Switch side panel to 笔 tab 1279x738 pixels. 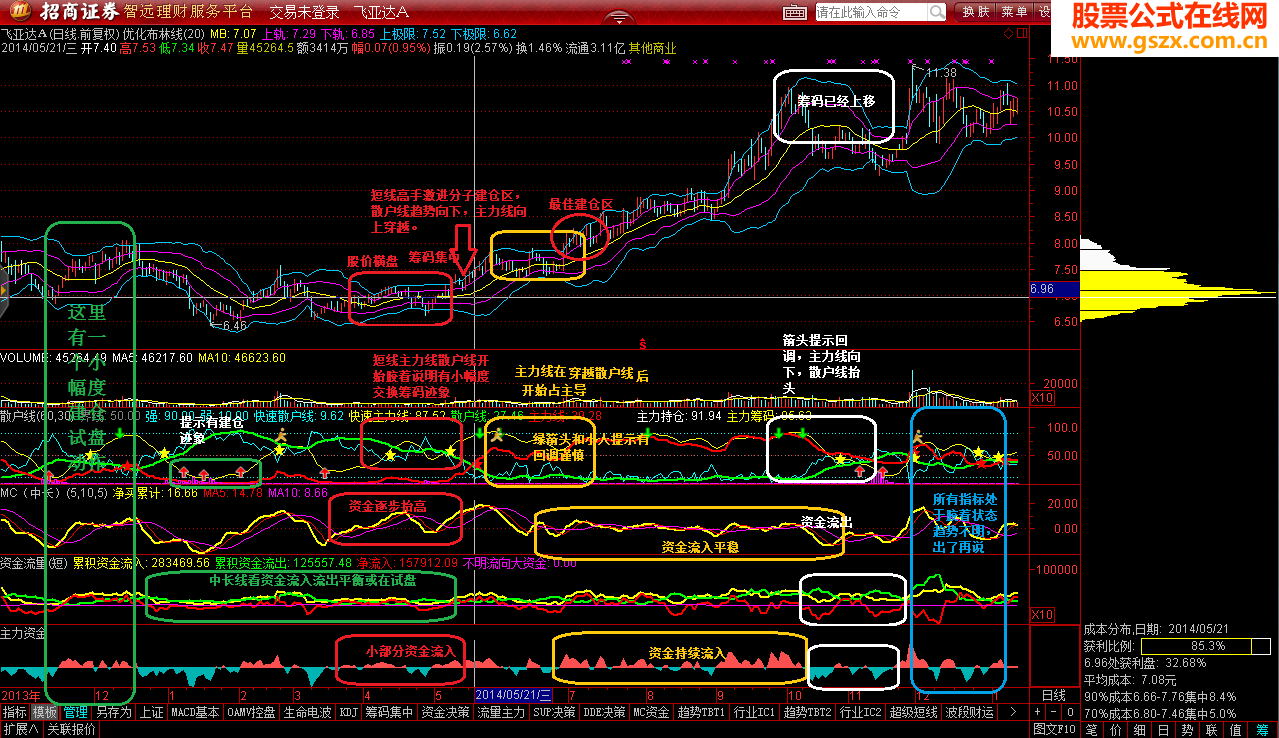tap(1092, 730)
